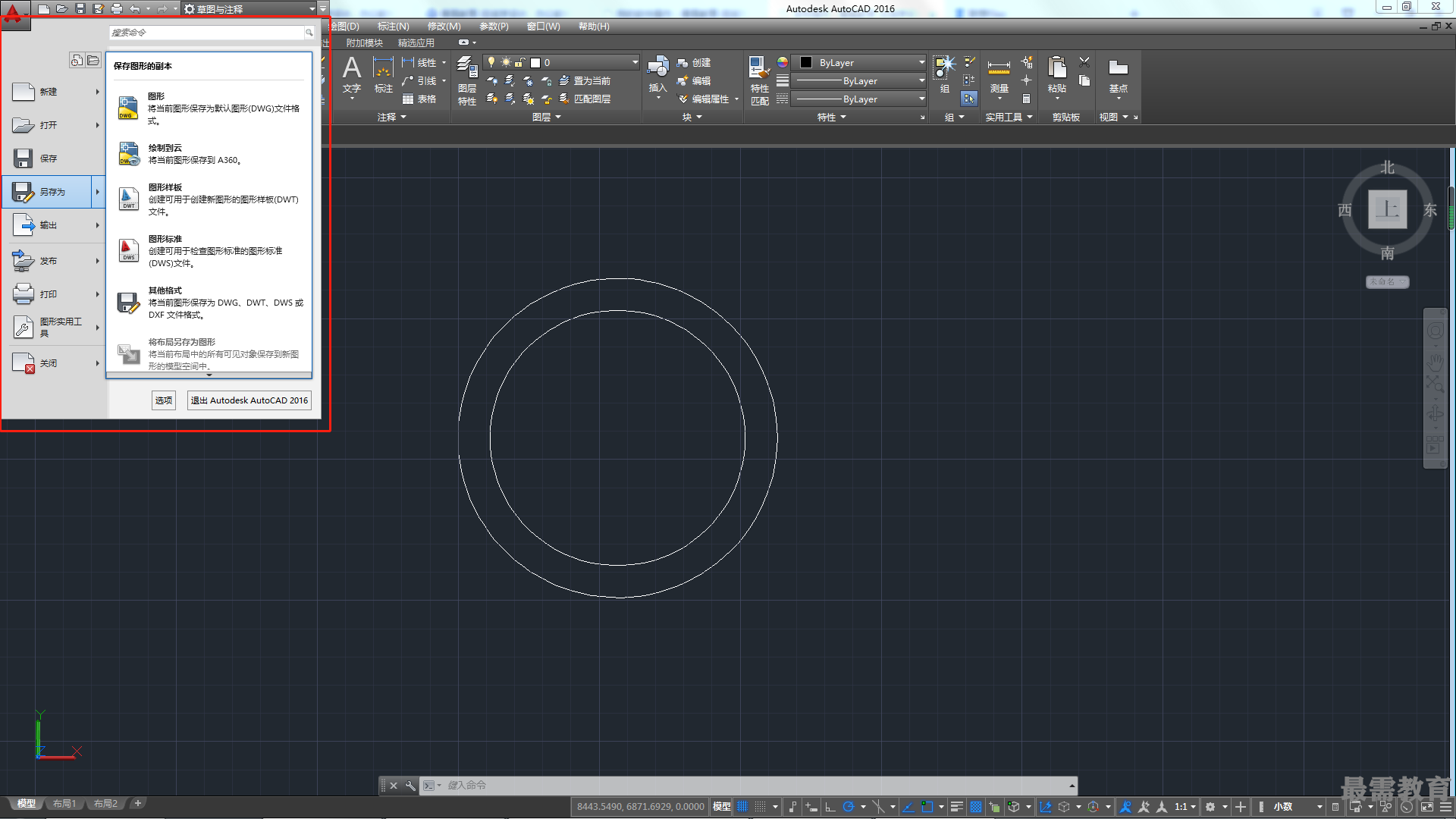Image resolution: width=1456 pixels, height=819 pixels.
Task: Open the lineweight ByLayer dropdown
Action: pos(859,81)
